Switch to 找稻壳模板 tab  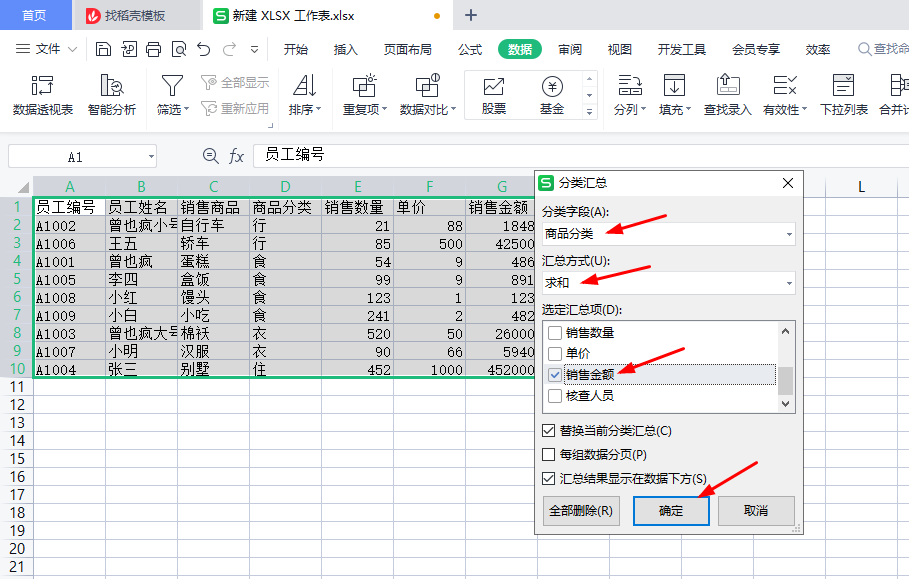coord(135,16)
